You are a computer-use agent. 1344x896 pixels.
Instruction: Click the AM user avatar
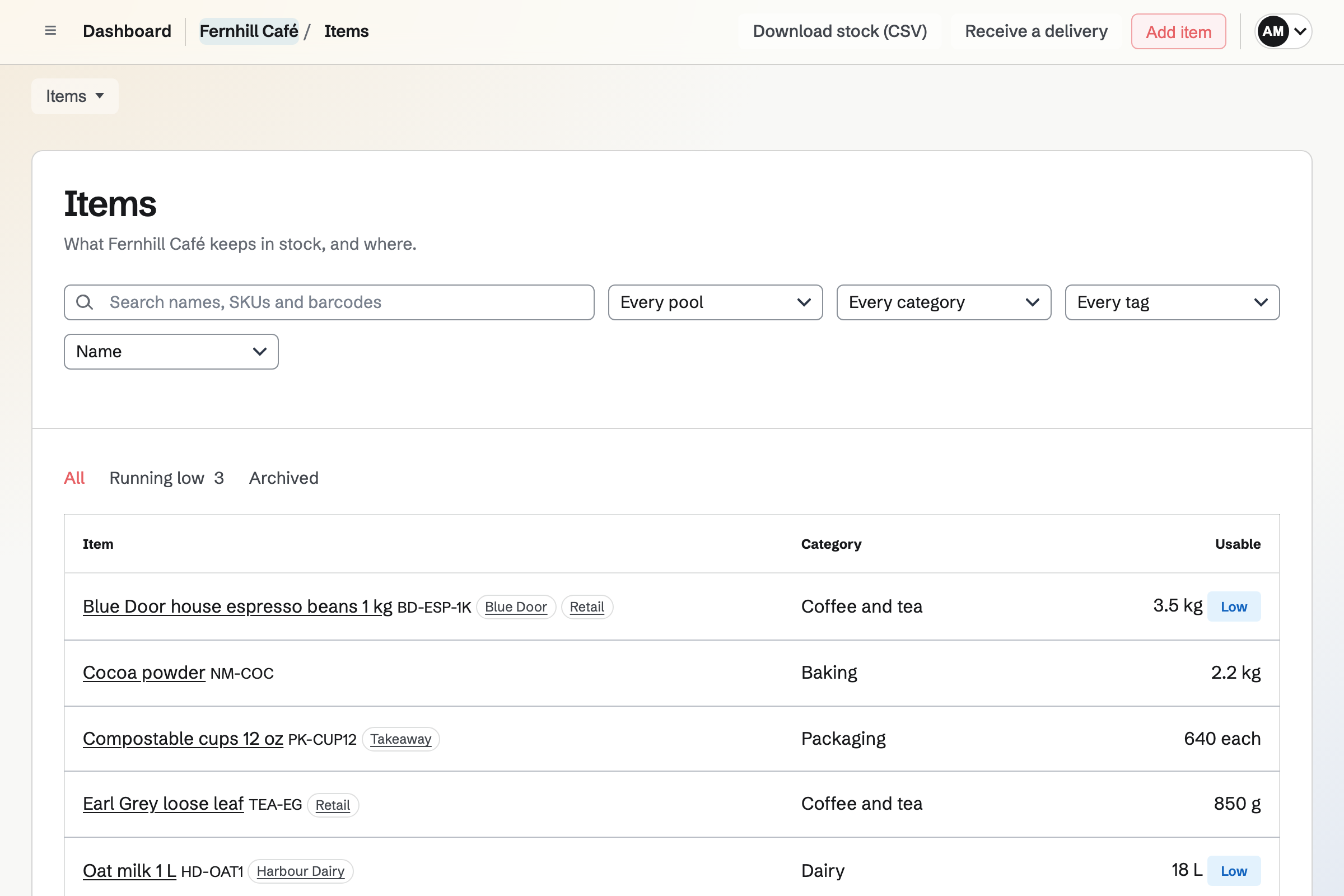[1272, 31]
